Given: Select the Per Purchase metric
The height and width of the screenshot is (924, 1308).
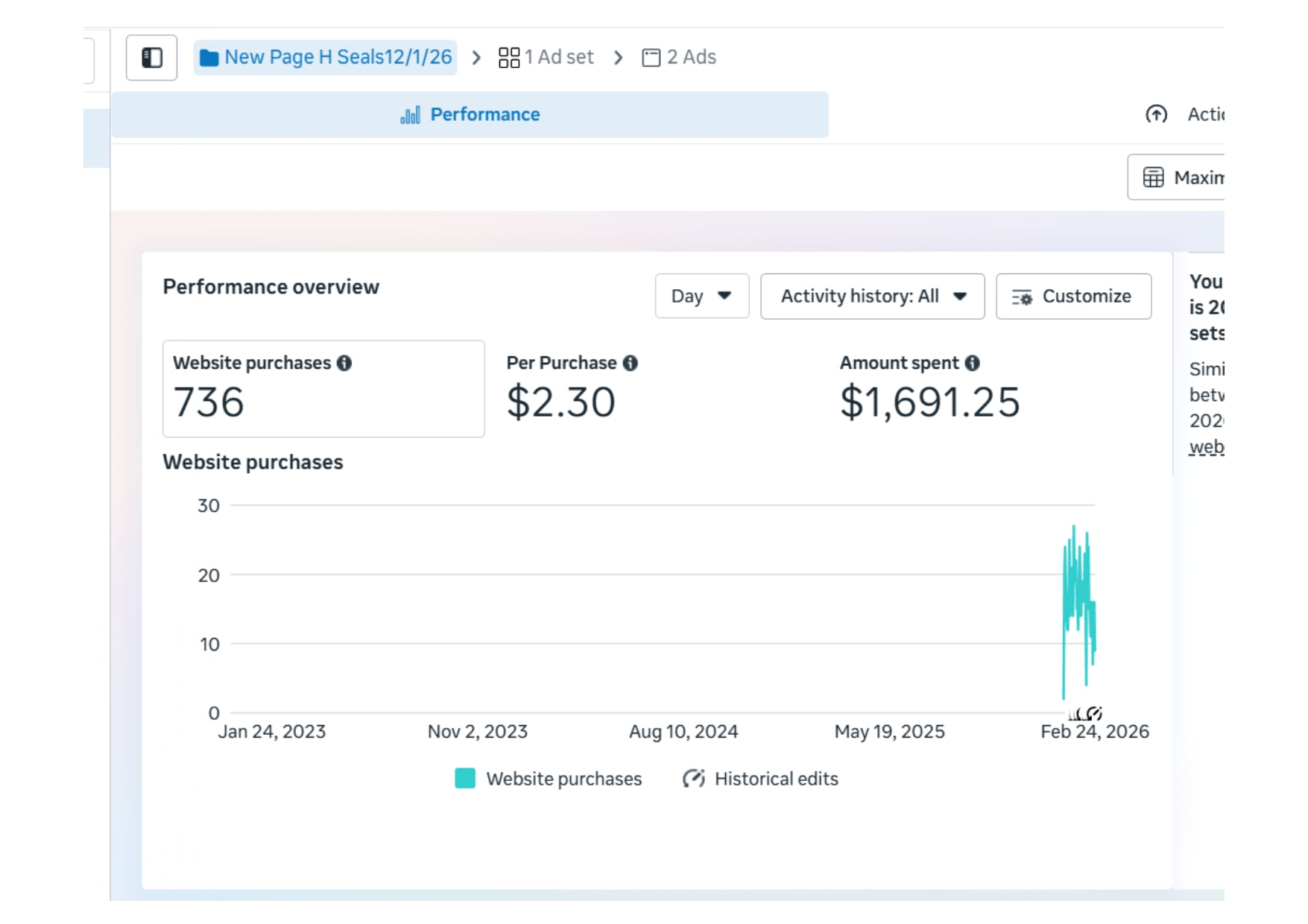Looking at the screenshot, I should (x=572, y=389).
